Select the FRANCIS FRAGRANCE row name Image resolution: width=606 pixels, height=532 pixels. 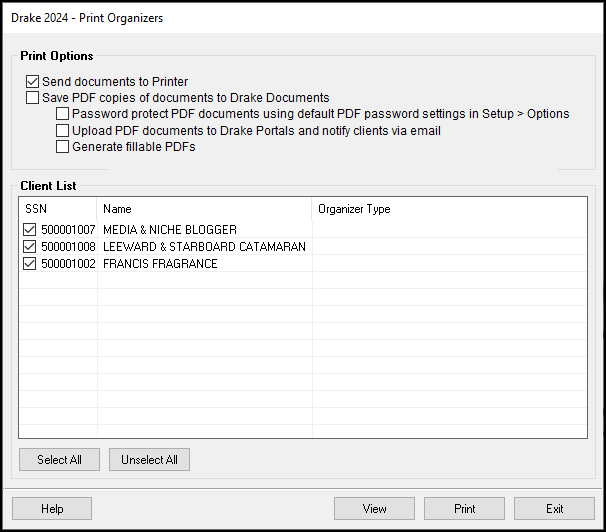[x=160, y=263]
